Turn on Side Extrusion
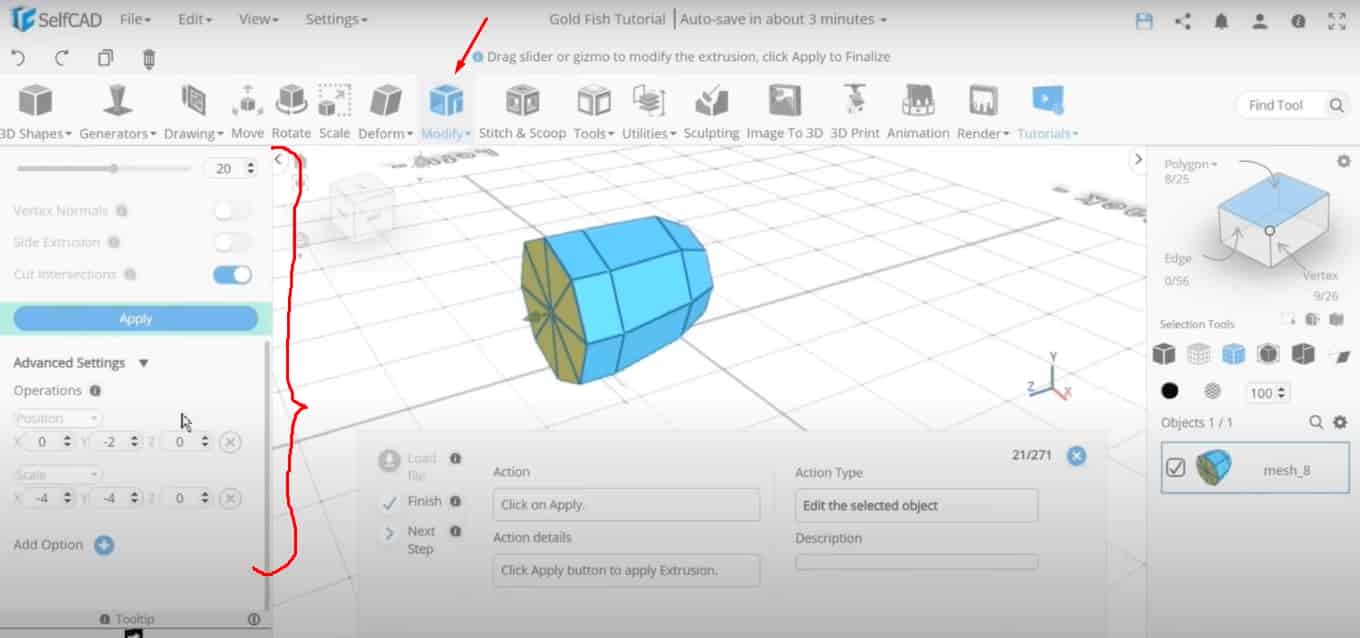The height and width of the screenshot is (638, 1360). 231,242
